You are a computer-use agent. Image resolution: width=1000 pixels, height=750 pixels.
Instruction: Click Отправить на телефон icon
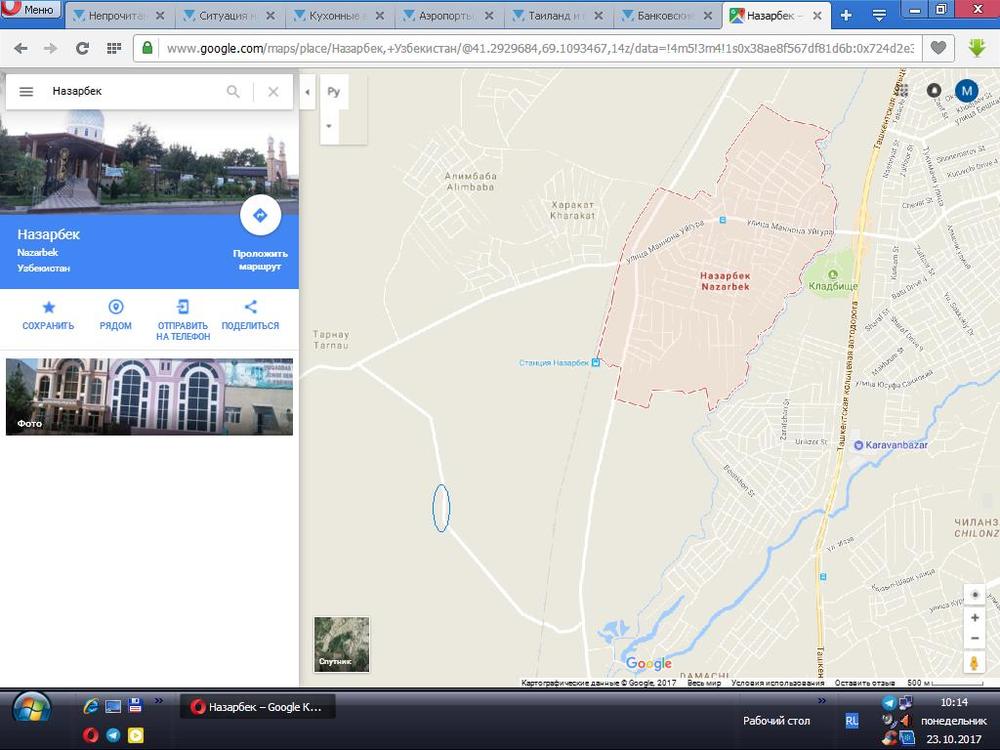(x=183, y=308)
